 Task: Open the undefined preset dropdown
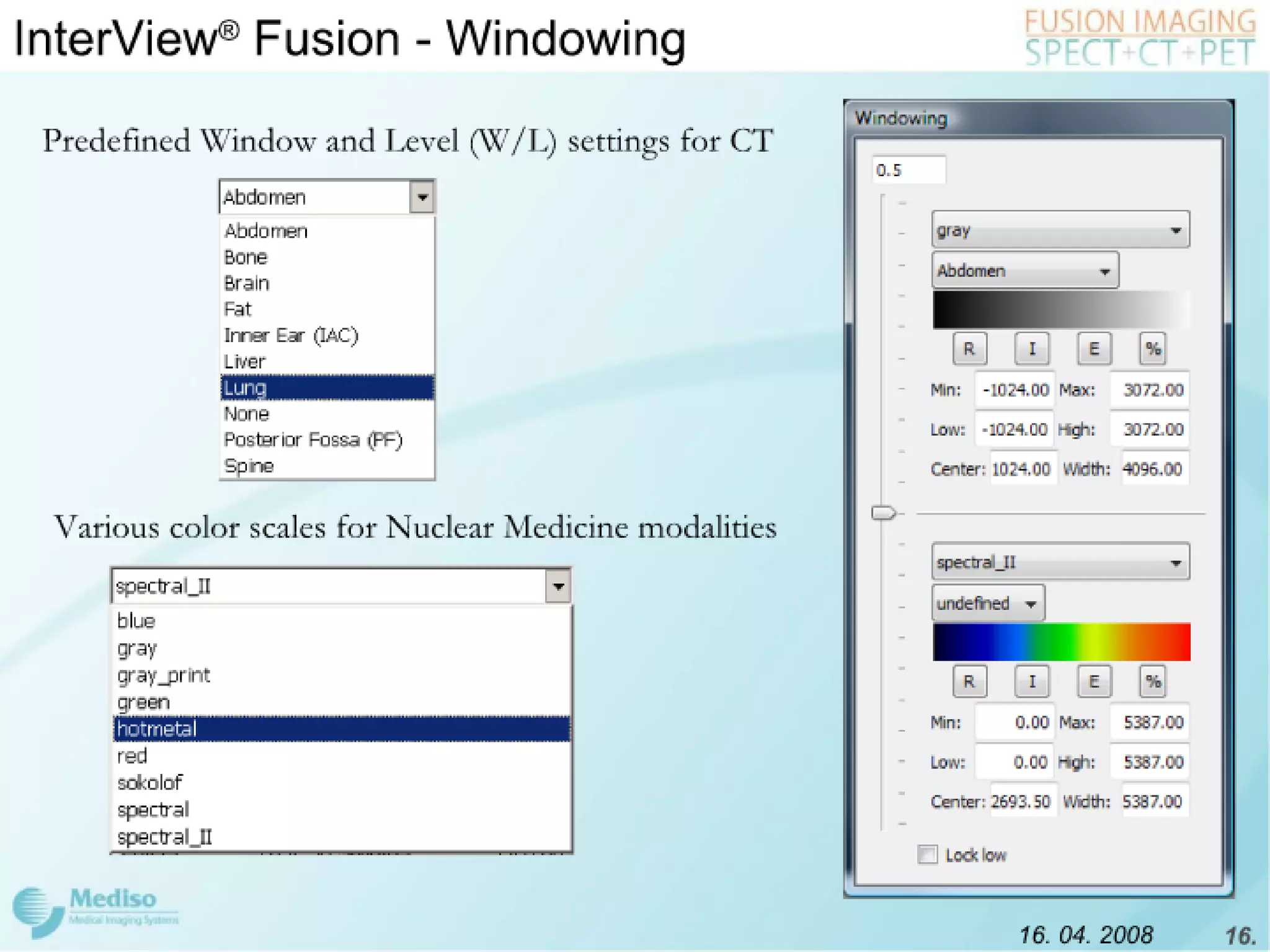click(x=988, y=603)
